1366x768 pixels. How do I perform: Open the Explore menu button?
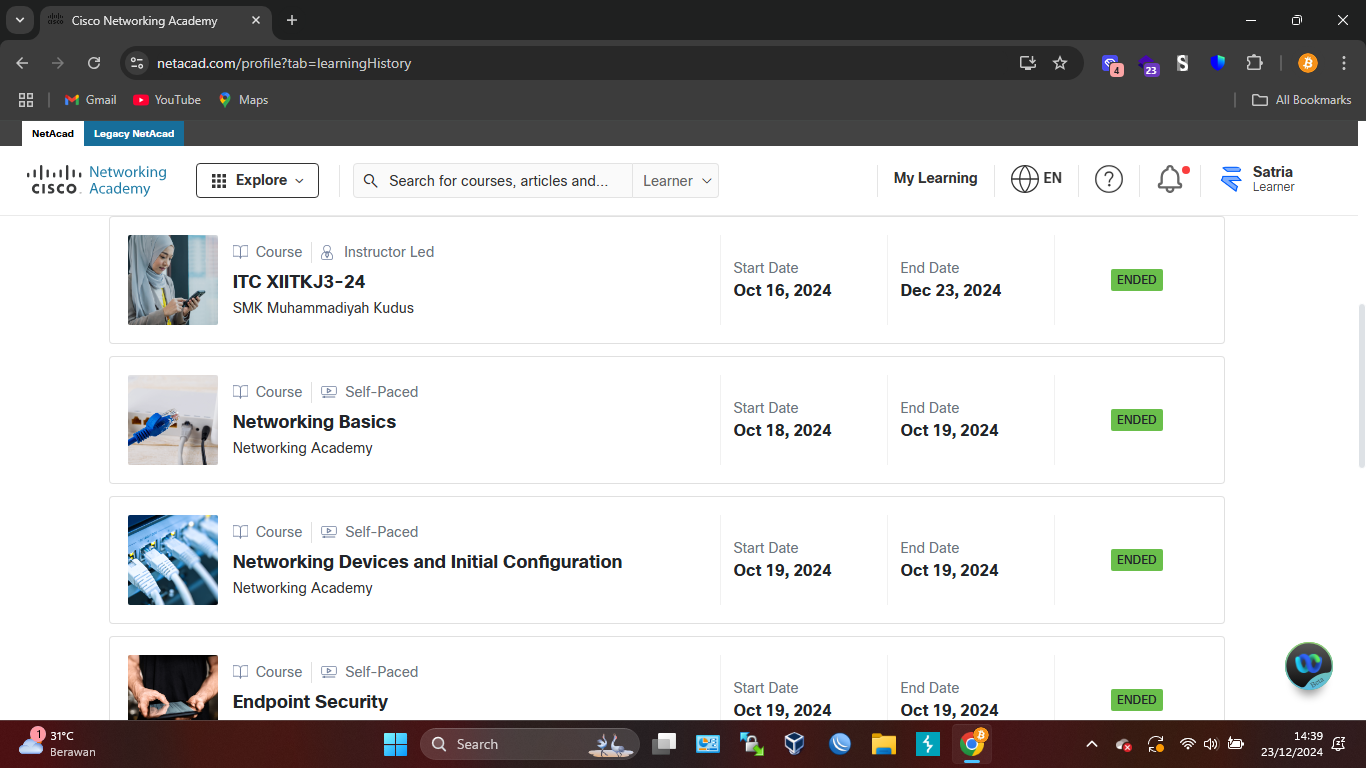(257, 180)
